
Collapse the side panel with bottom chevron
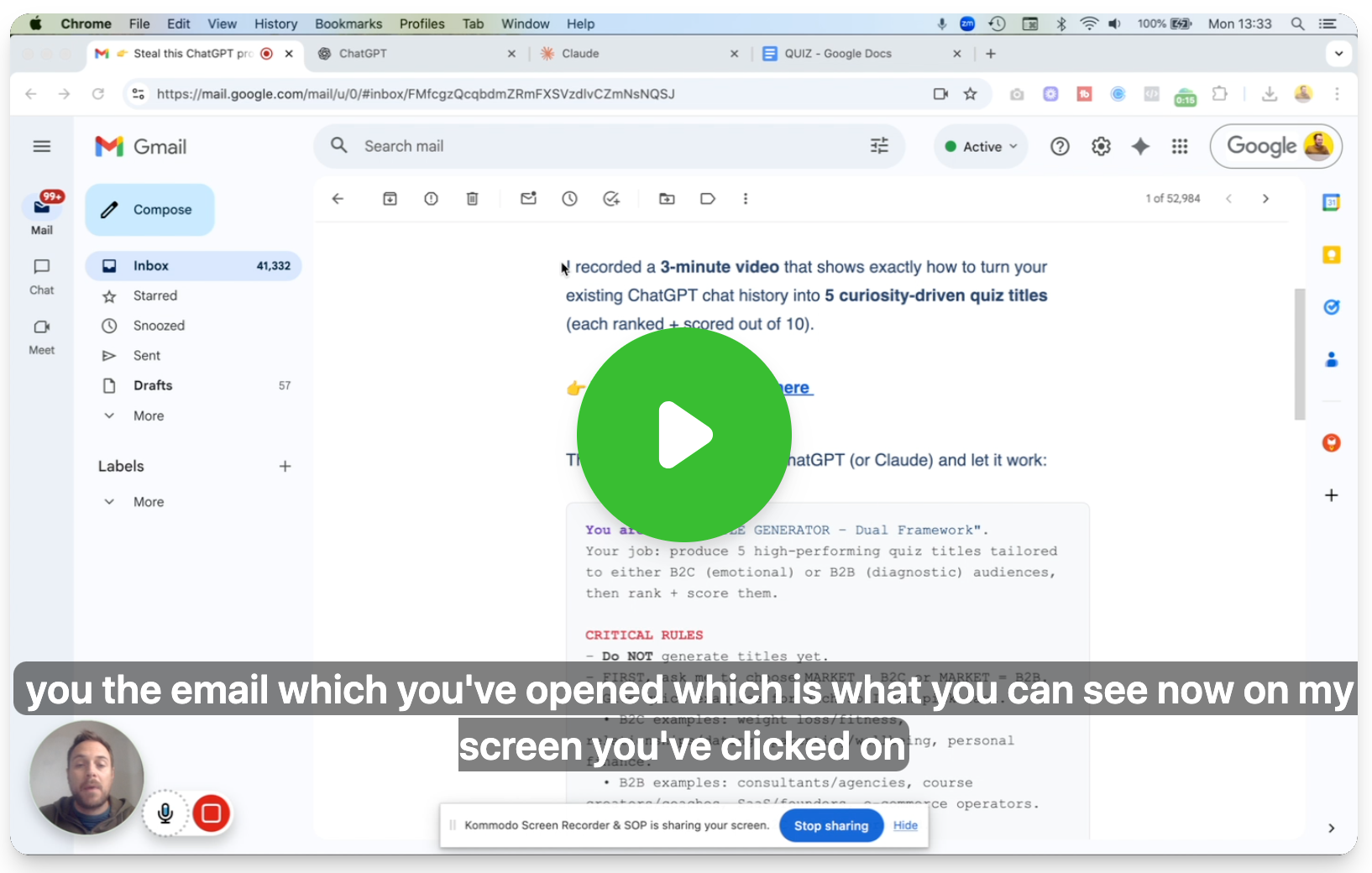[x=1331, y=829]
